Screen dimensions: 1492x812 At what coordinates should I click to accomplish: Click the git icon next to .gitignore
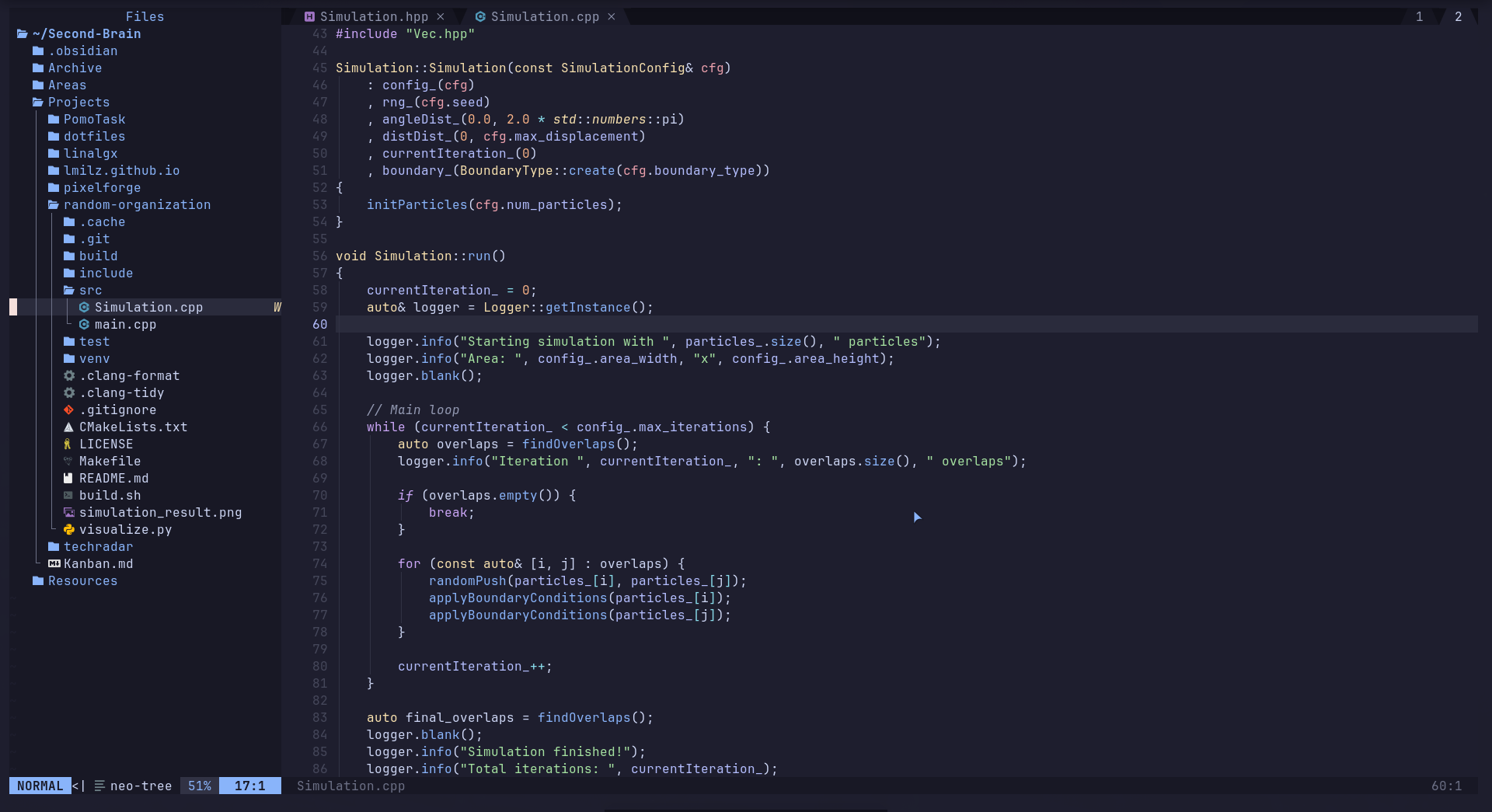pos(69,410)
